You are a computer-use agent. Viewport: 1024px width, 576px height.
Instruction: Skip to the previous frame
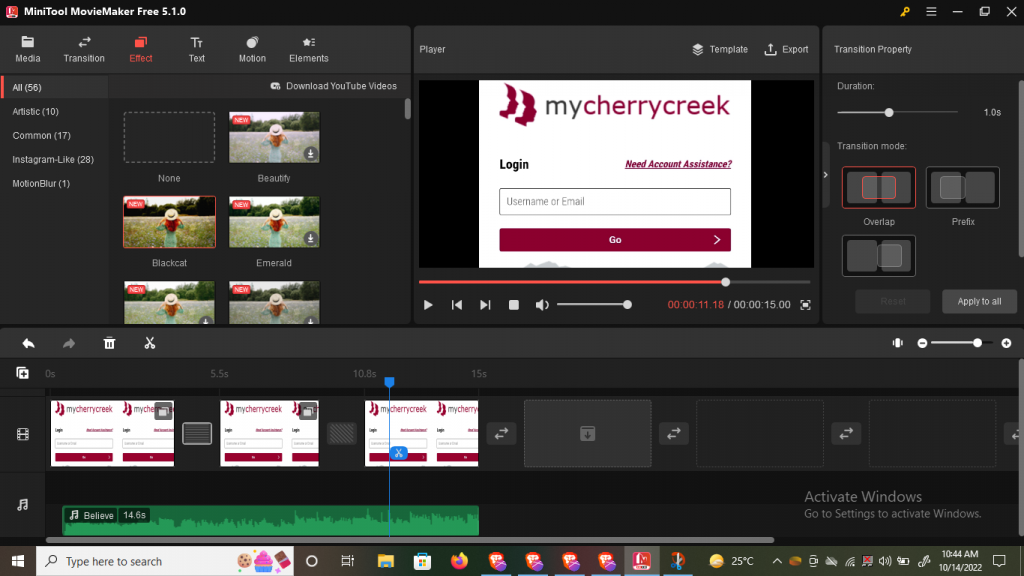click(x=456, y=305)
